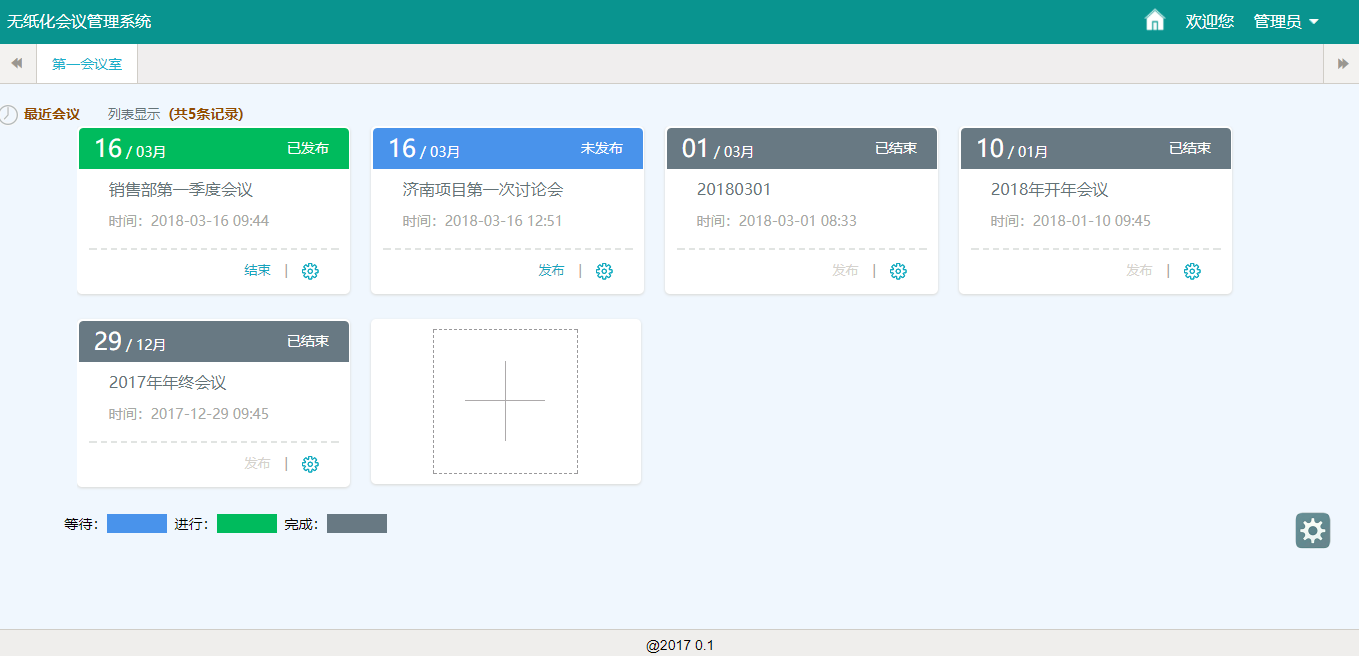1359x656 pixels.
Task: Click the large floating settings gear button
Action: point(1312,531)
